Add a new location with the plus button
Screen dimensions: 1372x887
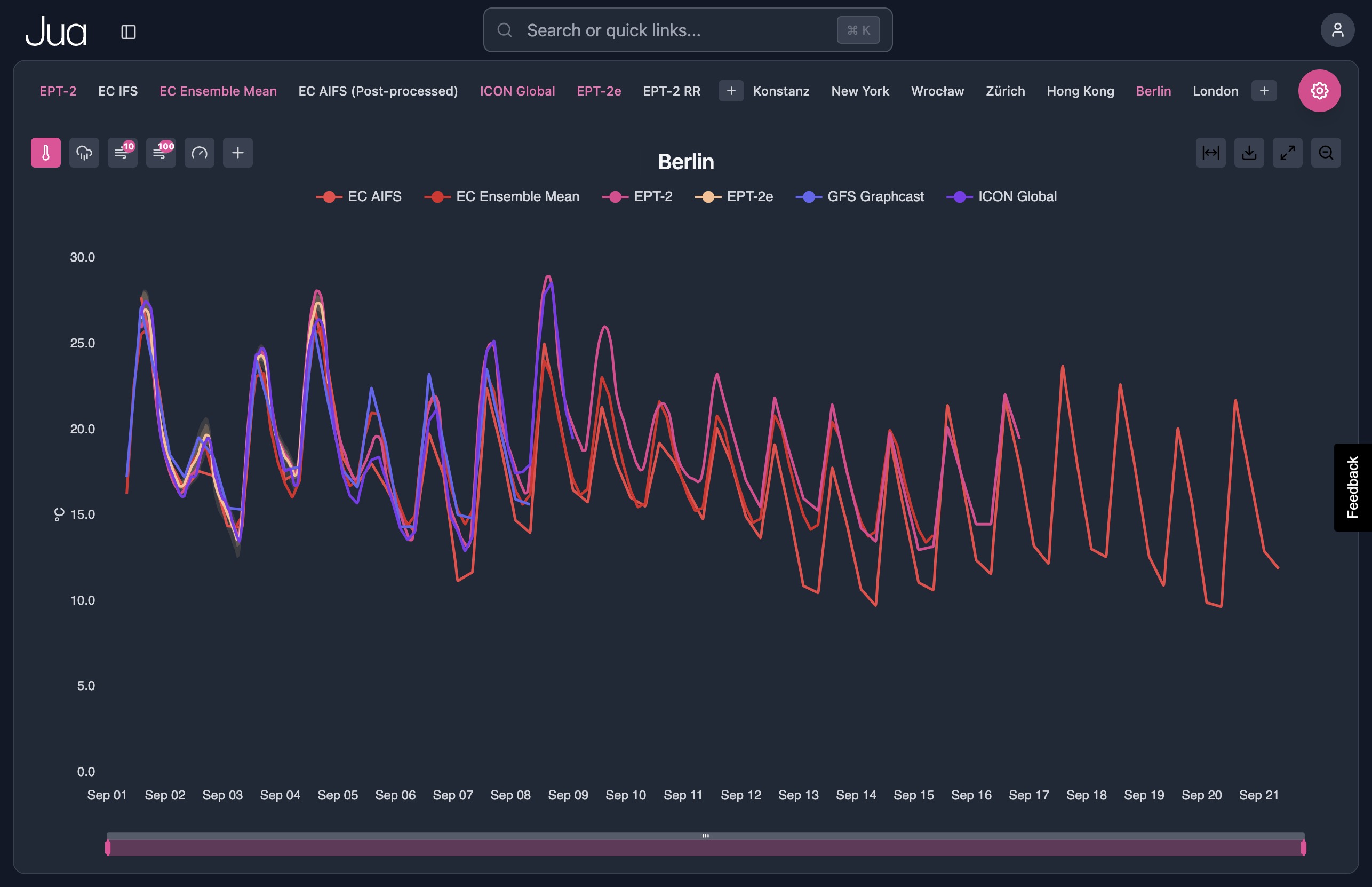1264,90
